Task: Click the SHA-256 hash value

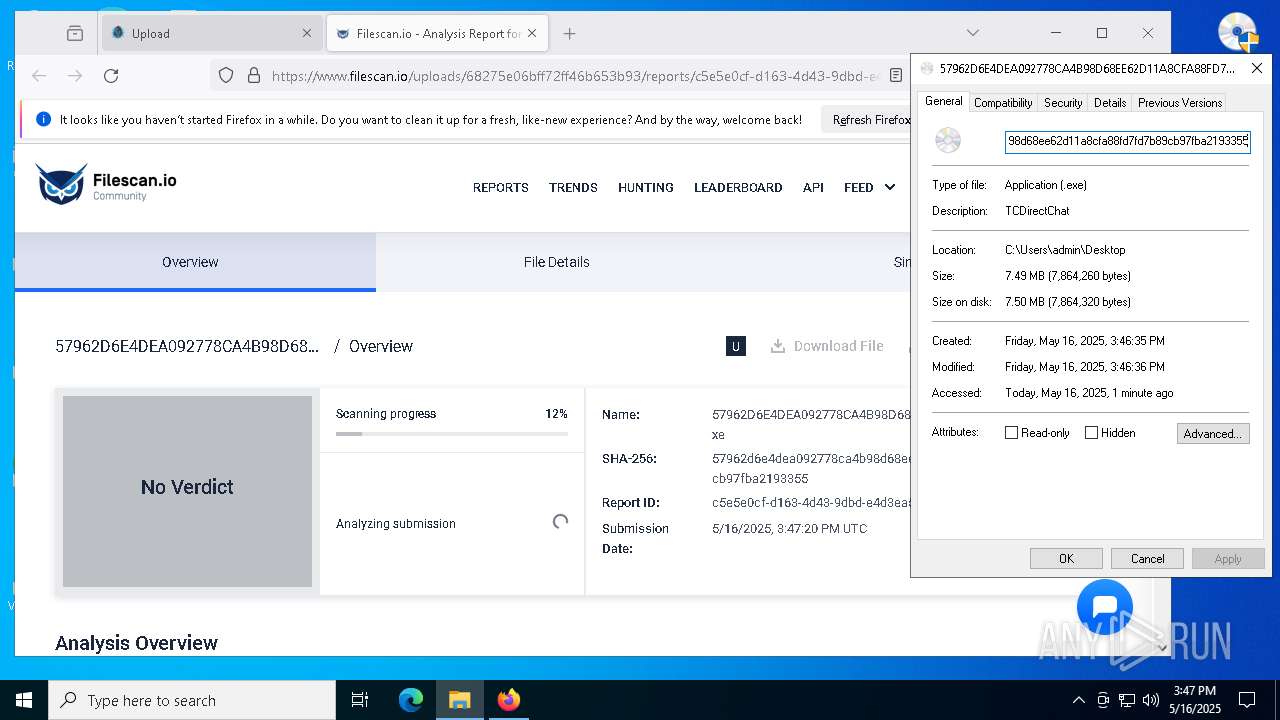Action: [x=811, y=468]
